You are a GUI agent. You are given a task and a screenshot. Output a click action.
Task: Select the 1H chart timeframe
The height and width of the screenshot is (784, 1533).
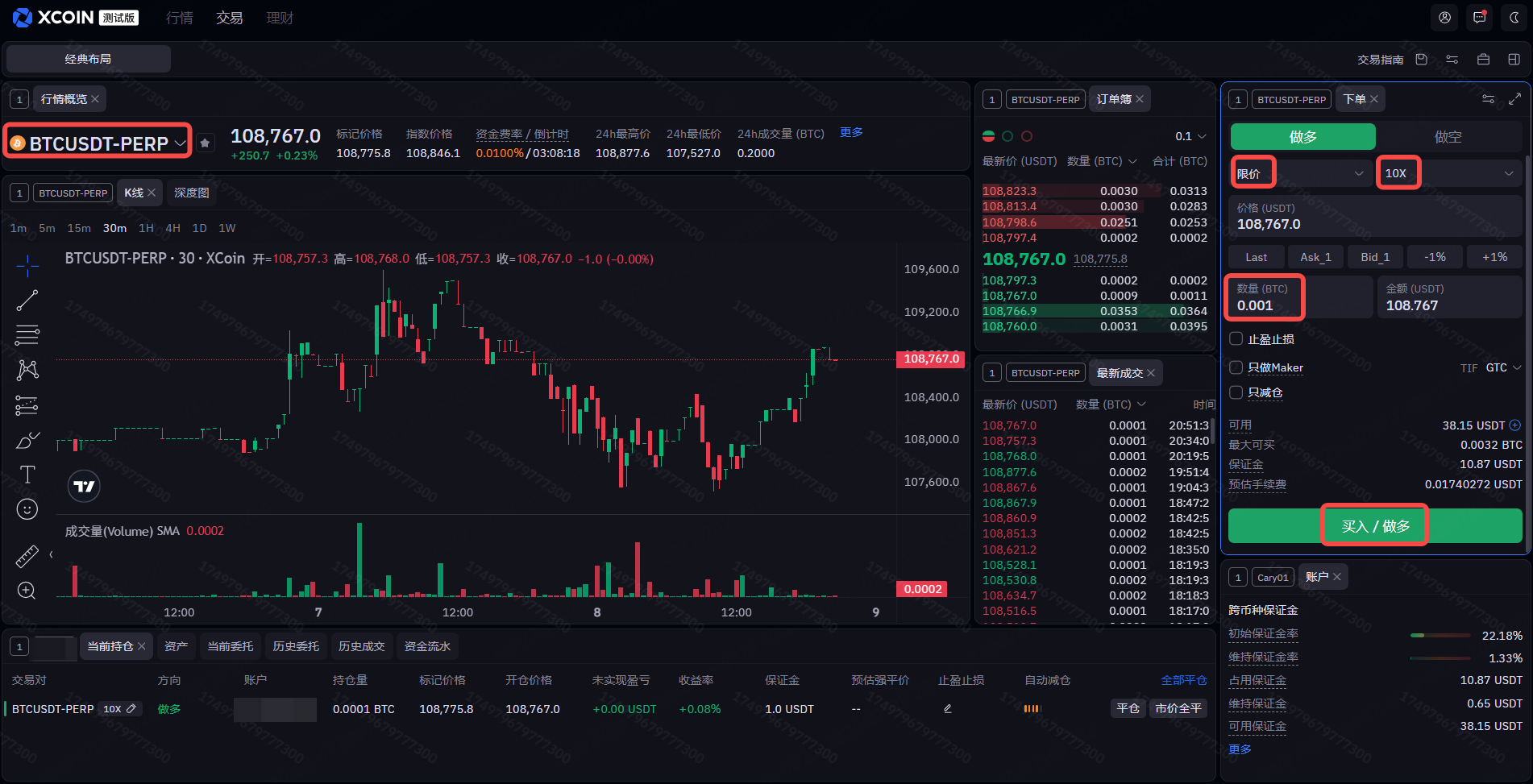146,228
